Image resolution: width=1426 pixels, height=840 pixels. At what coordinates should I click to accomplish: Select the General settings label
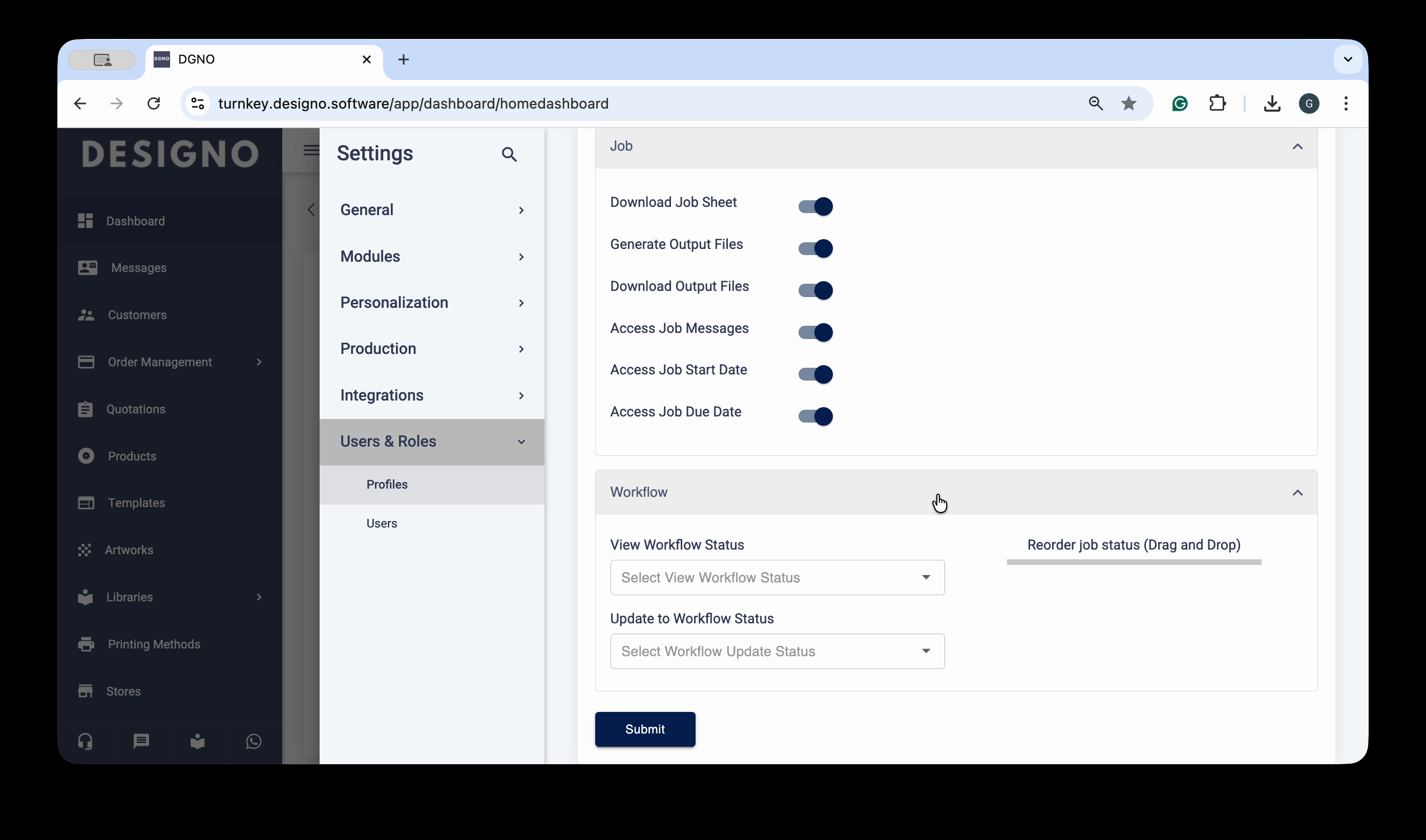point(367,209)
